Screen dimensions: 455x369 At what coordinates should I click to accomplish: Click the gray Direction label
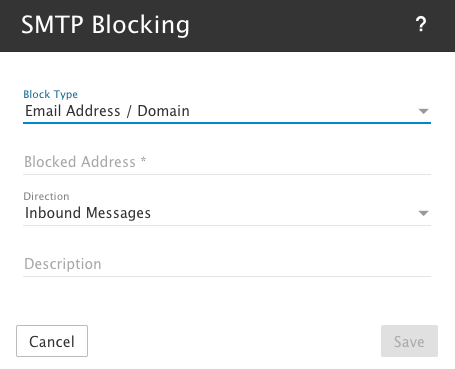[46, 196]
